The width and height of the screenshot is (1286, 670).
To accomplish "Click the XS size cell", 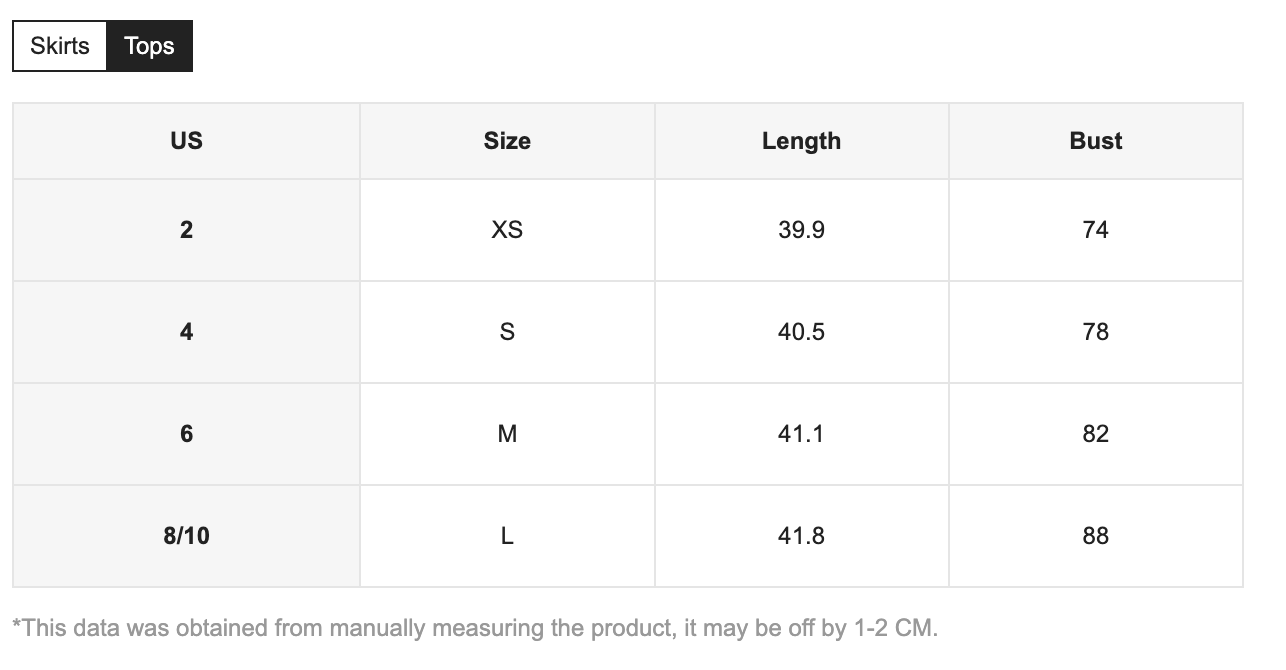I will tap(507, 230).
